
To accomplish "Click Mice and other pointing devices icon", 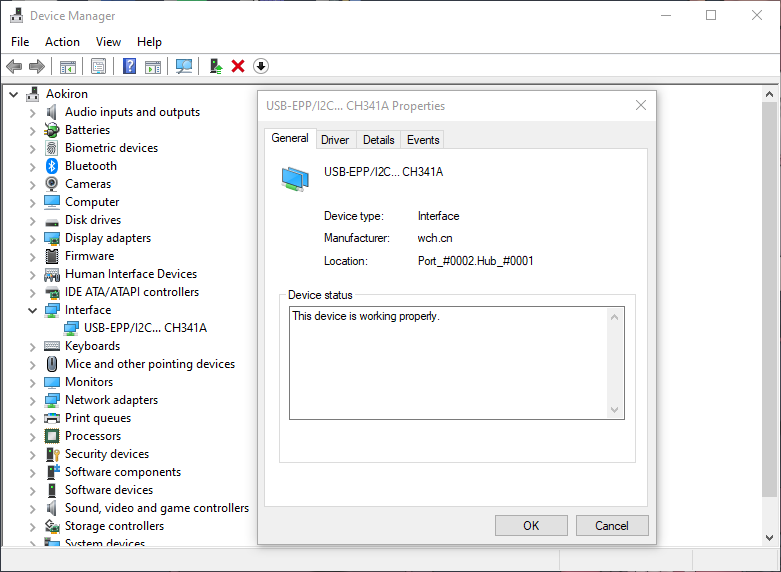I will [x=52, y=364].
